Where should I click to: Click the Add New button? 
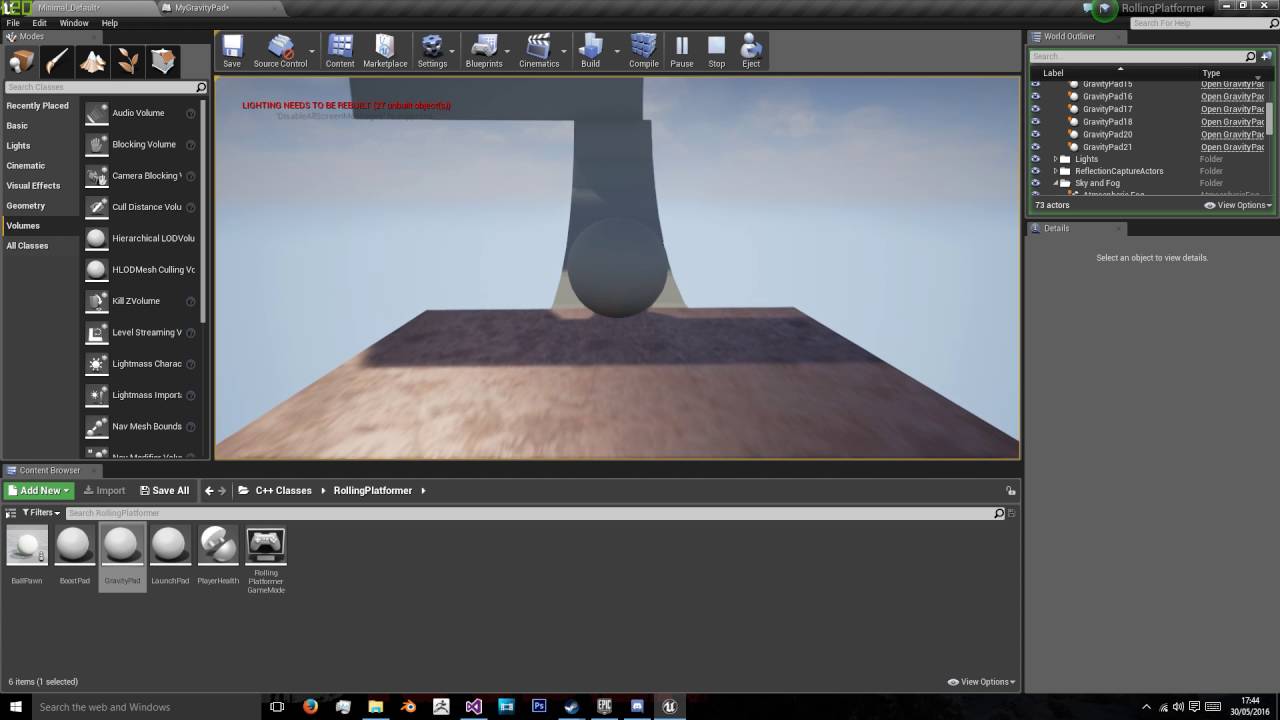[39, 490]
